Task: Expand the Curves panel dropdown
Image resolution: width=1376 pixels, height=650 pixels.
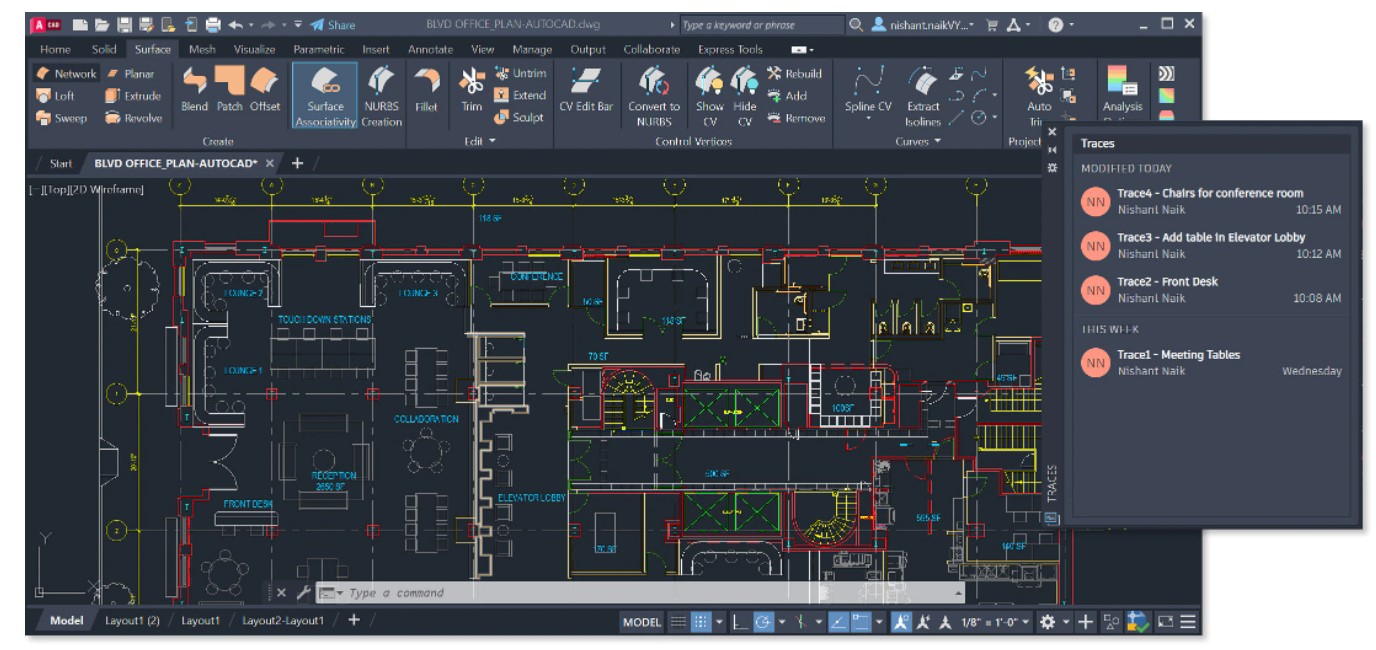Action: pyautogui.click(x=918, y=141)
